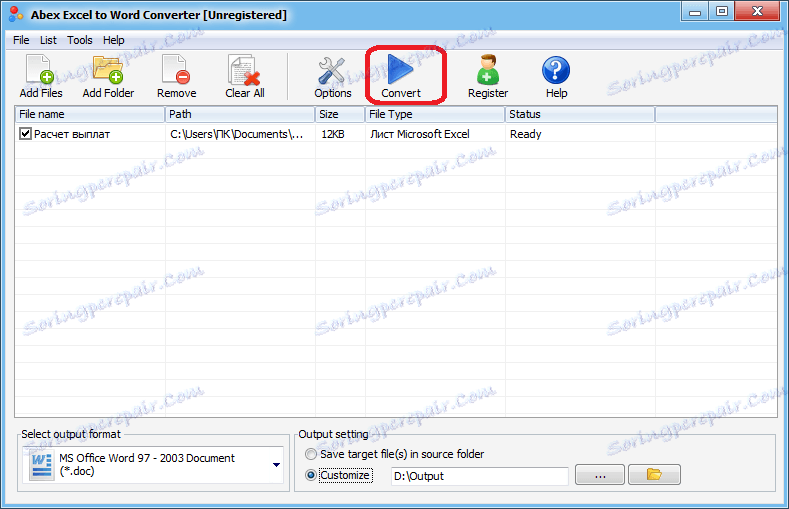Remove the selected file from the list
789x509 pixels.
(x=176, y=76)
